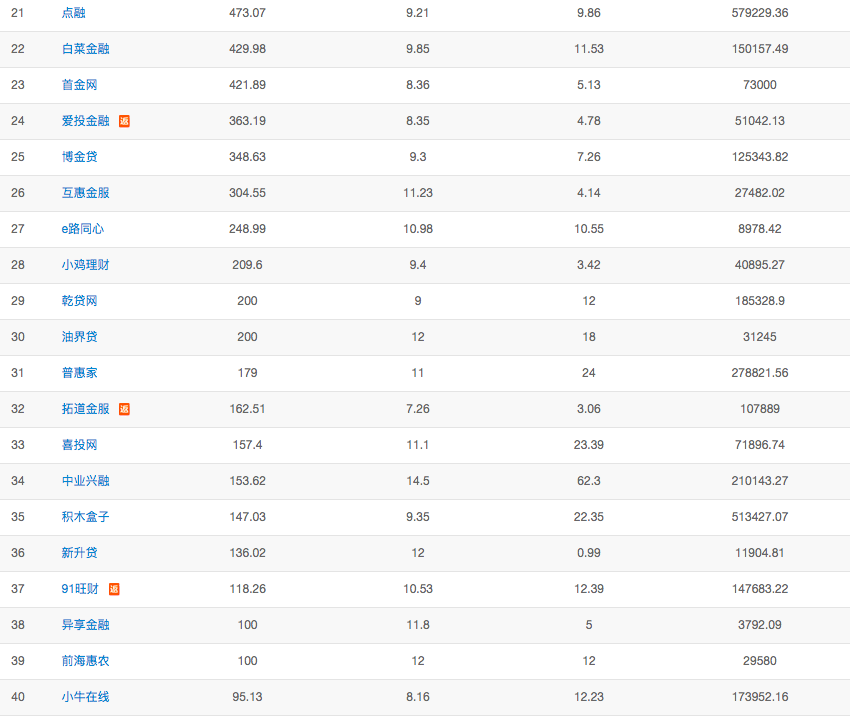Open the 白菜金融 platform link
Image resolution: width=850 pixels, height=720 pixels.
point(86,49)
